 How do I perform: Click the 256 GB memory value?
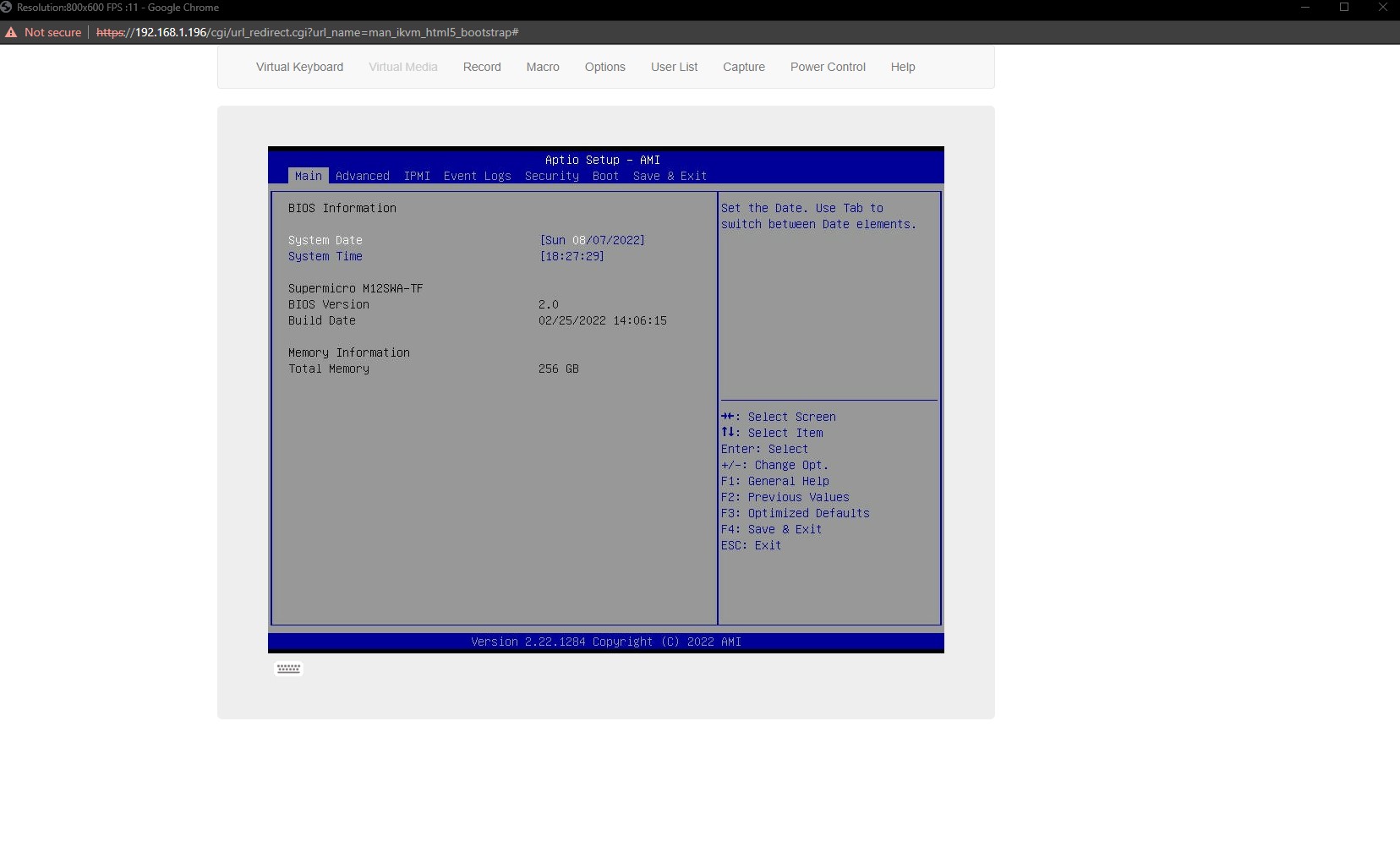pos(559,369)
